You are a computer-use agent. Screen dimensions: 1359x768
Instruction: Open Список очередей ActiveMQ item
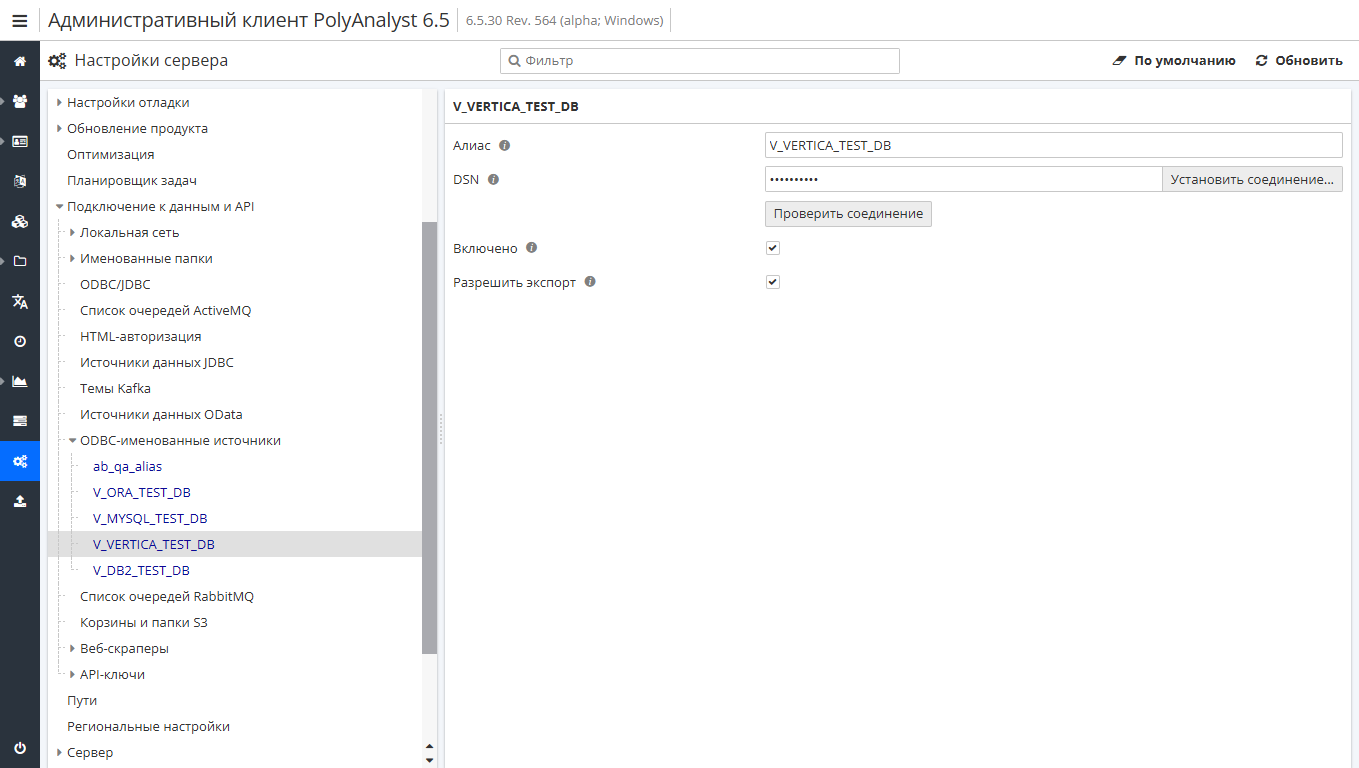point(165,310)
